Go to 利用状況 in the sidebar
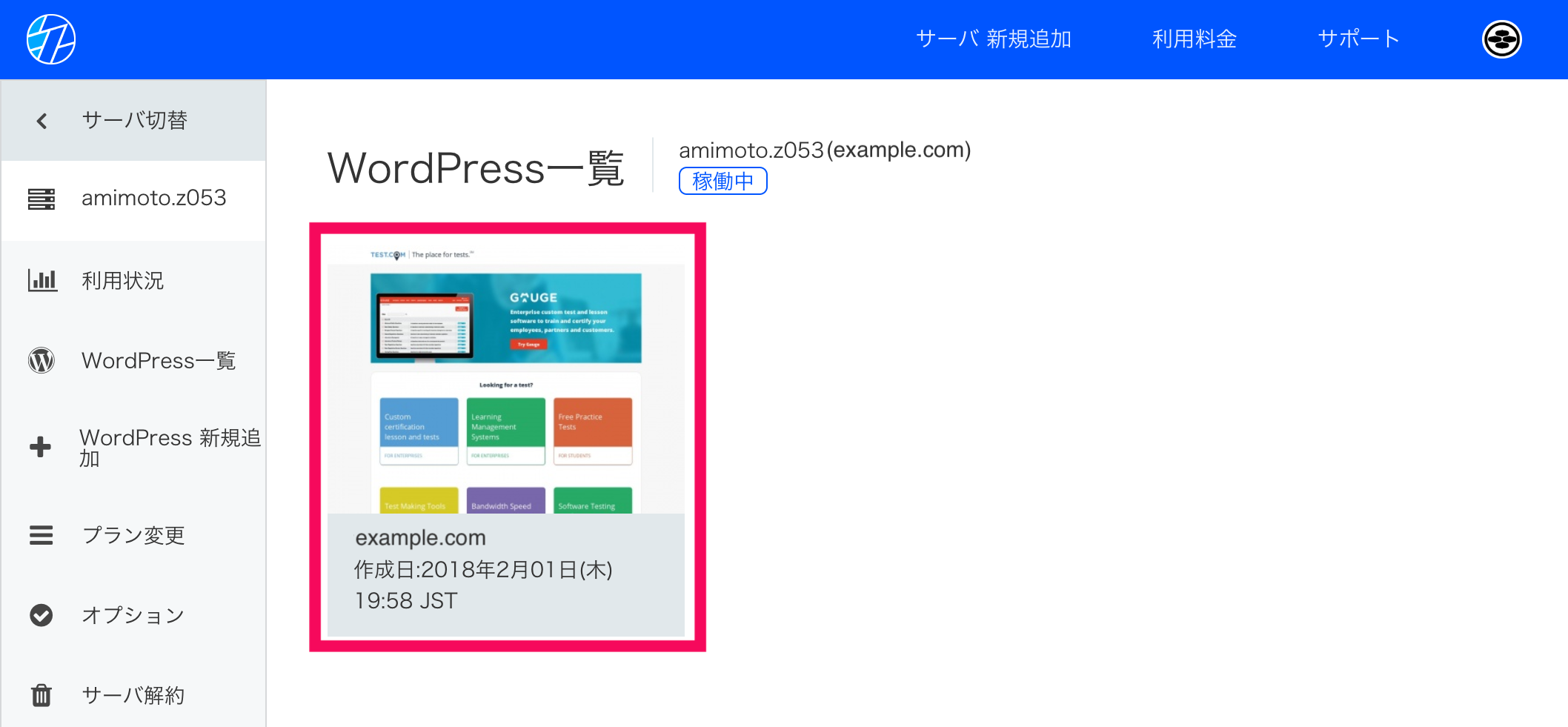The height and width of the screenshot is (727, 1568). coord(134,281)
